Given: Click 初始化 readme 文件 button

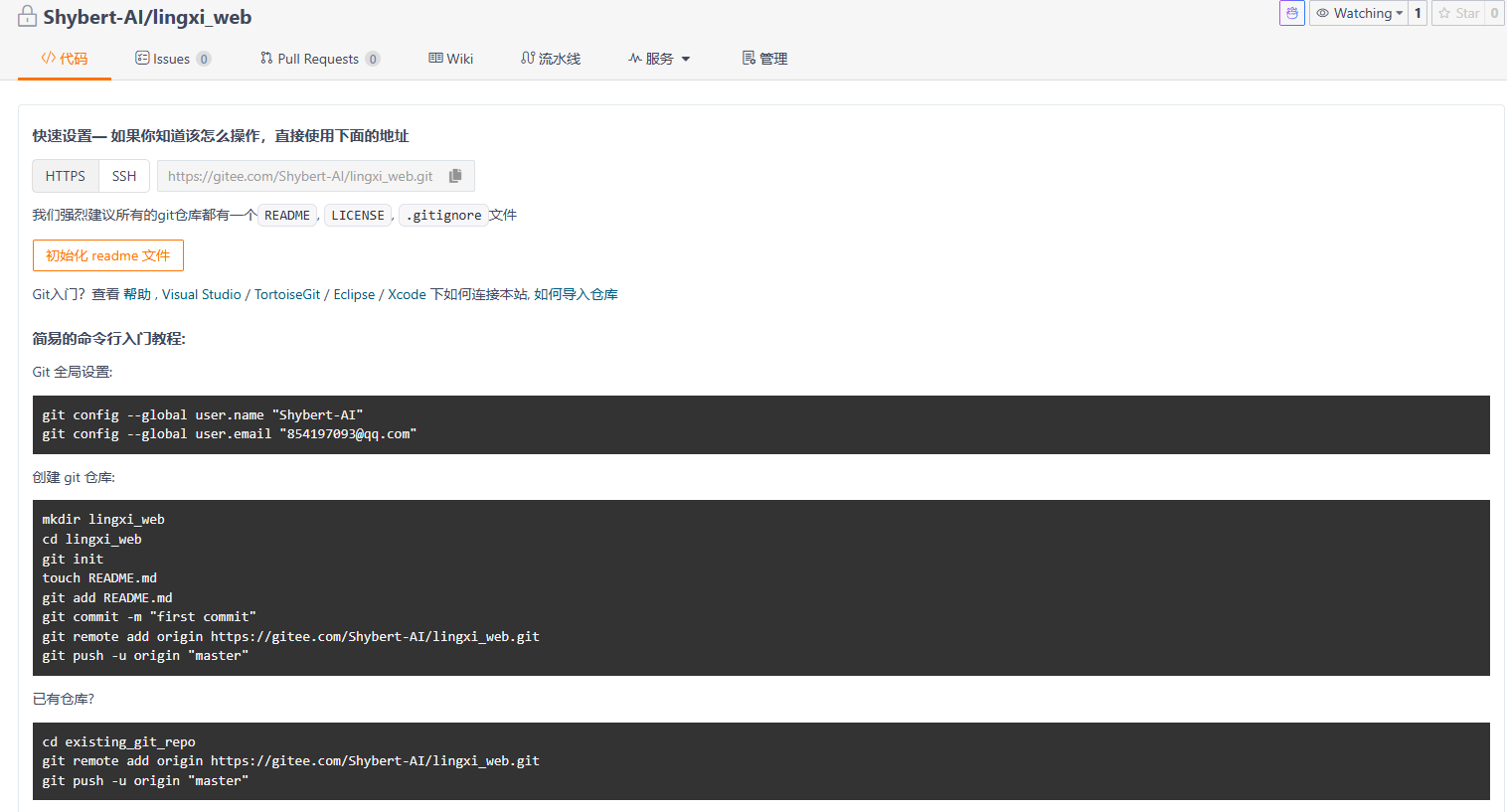Looking at the screenshot, I should [108, 255].
